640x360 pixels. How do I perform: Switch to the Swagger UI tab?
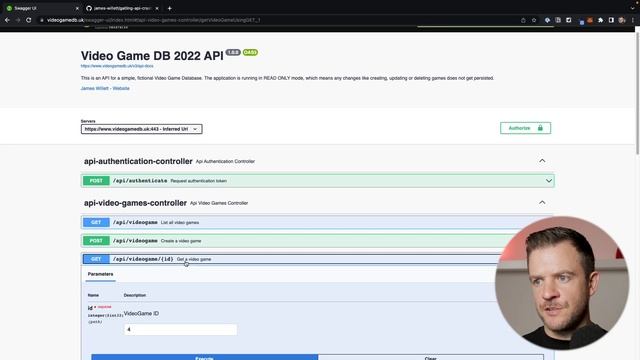pyautogui.click(x=41, y=8)
